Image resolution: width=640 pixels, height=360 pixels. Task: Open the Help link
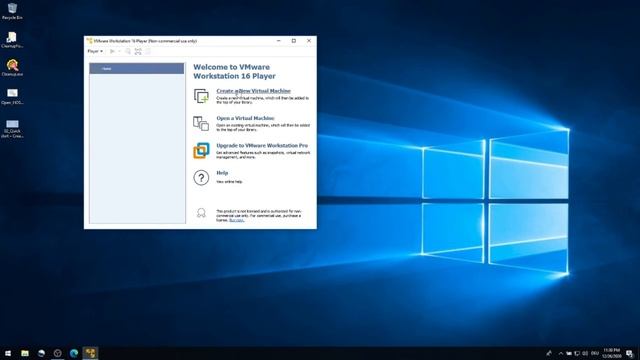222,173
